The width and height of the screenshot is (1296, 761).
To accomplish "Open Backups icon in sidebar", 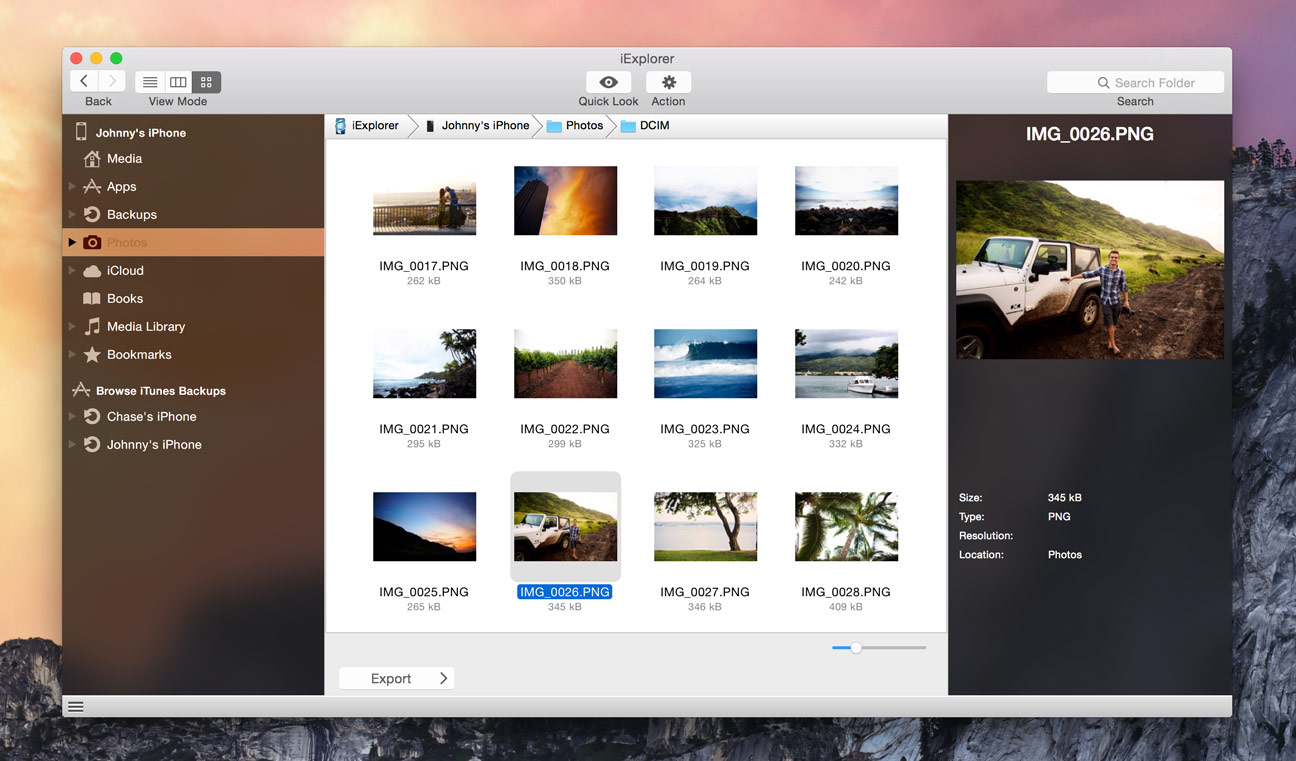I will 92,215.
